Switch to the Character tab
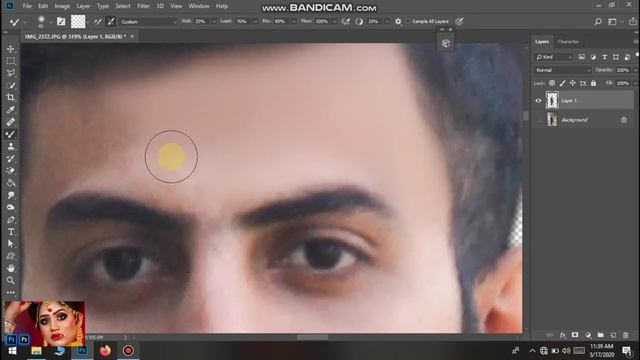The height and width of the screenshot is (360, 640). coord(568,42)
